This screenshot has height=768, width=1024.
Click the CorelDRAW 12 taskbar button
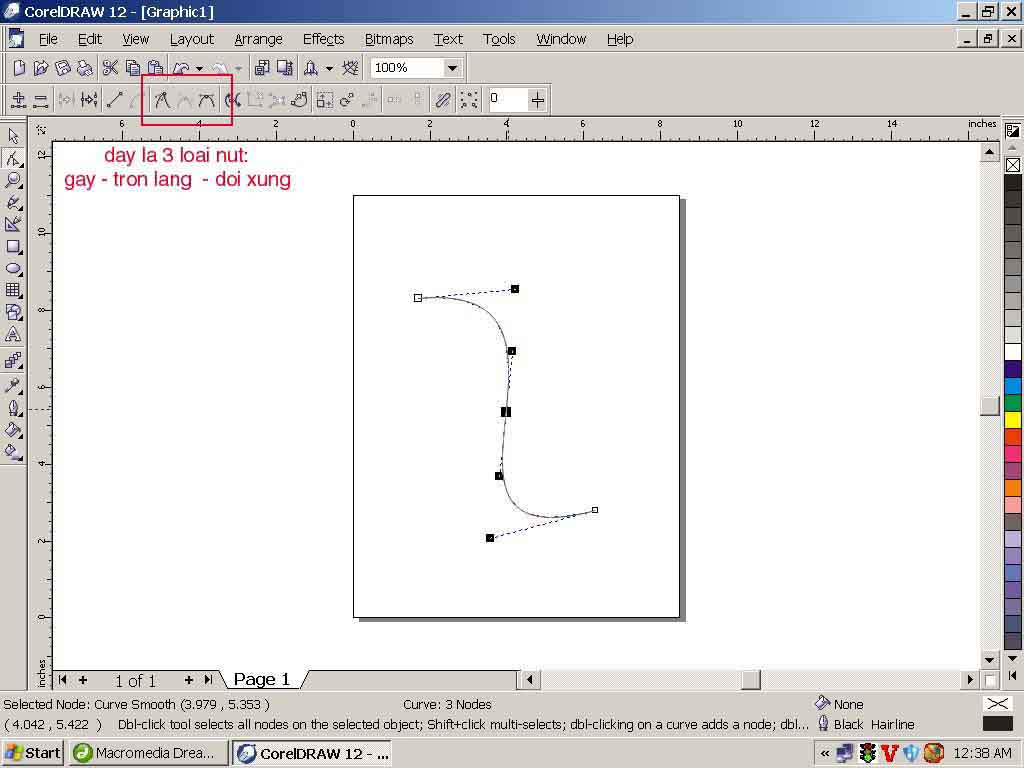313,753
